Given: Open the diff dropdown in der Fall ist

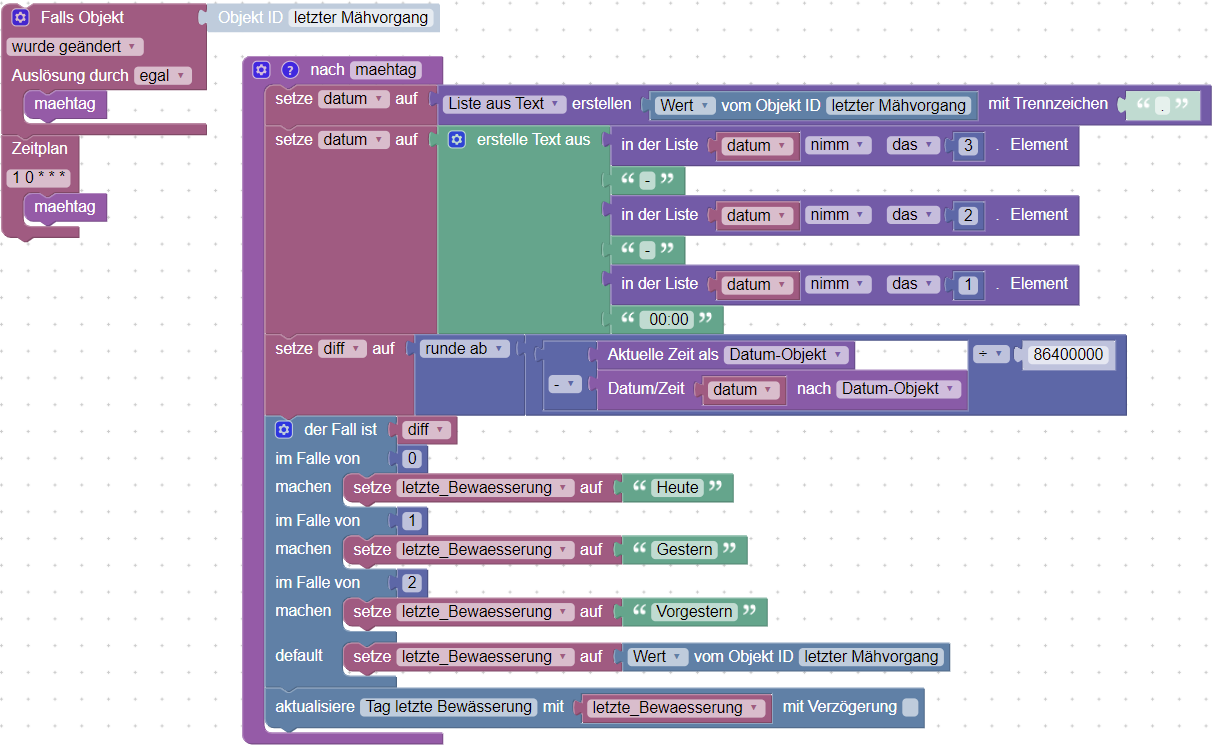Looking at the screenshot, I should [x=427, y=430].
